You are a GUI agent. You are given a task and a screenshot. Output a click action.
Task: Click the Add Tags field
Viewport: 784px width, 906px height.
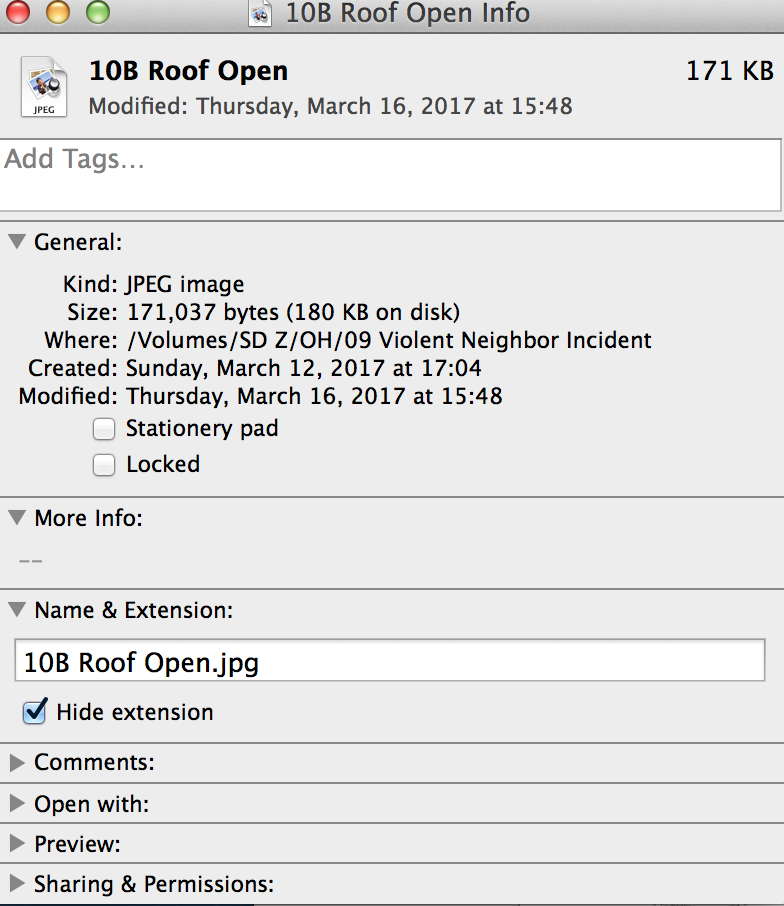click(x=391, y=175)
